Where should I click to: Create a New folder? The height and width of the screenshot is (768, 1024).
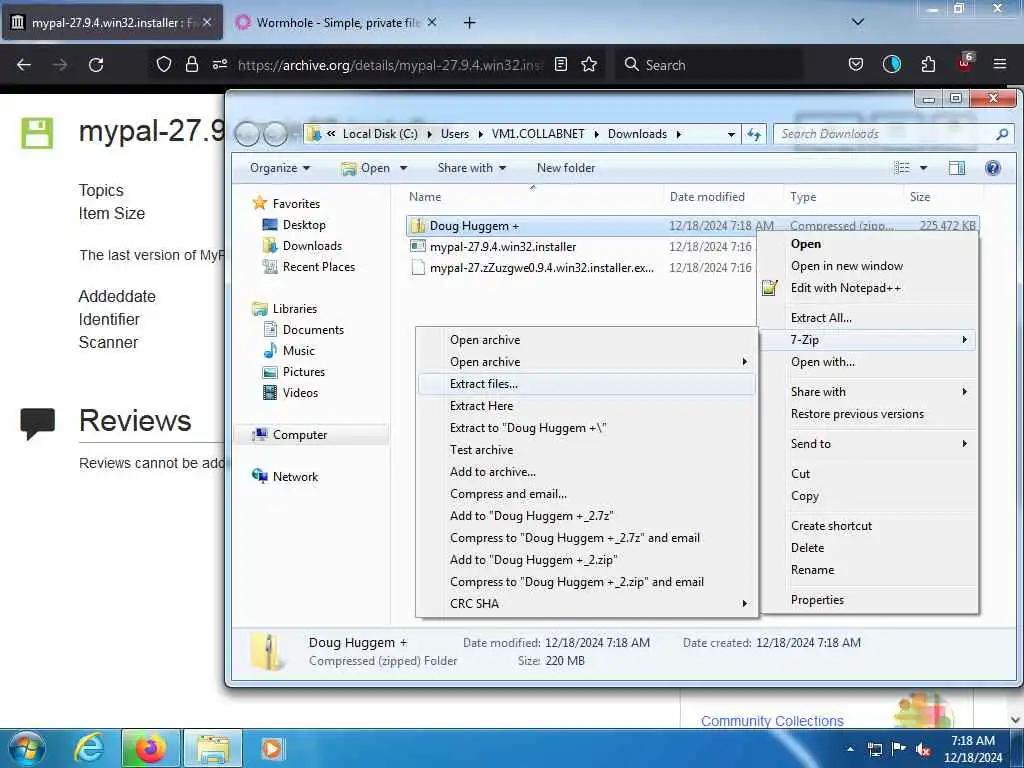(566, 168)
